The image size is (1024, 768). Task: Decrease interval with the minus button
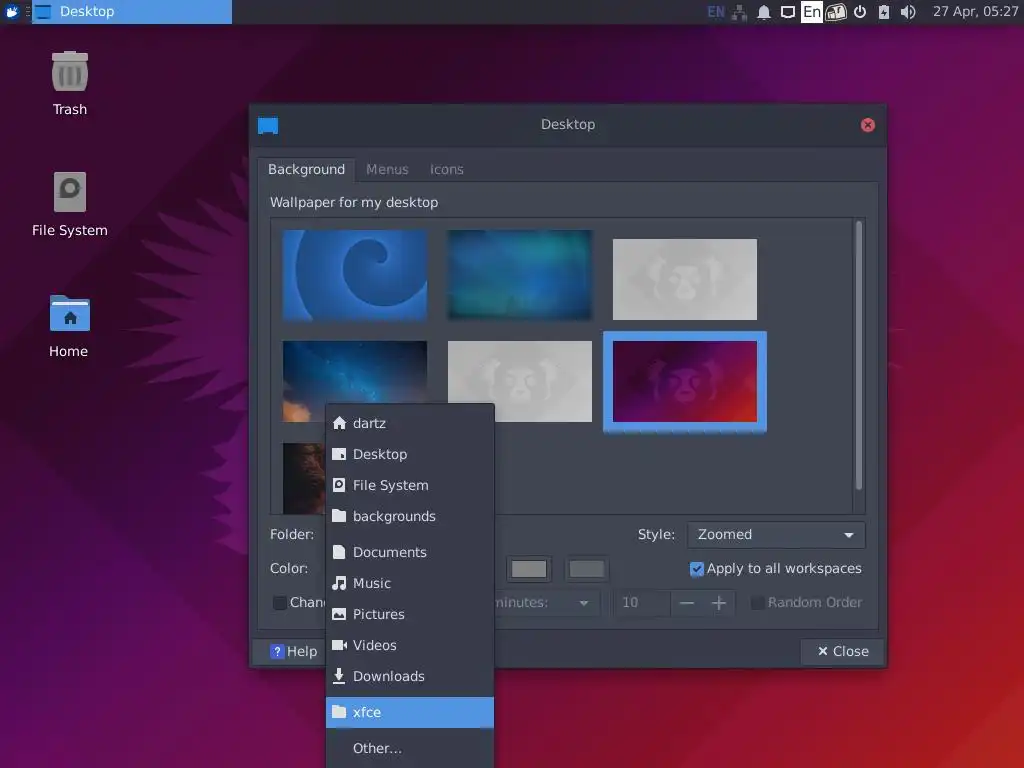pyautogui.click(x=686, y=602)
